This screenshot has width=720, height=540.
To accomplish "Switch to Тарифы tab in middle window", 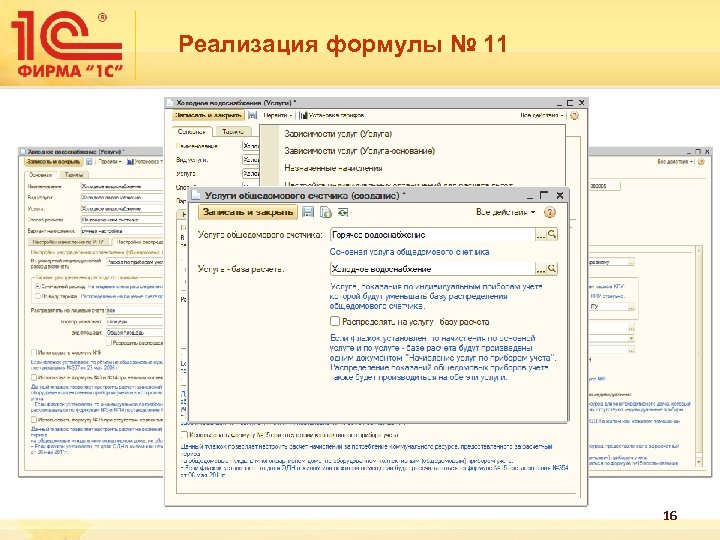I will point(233,132).
